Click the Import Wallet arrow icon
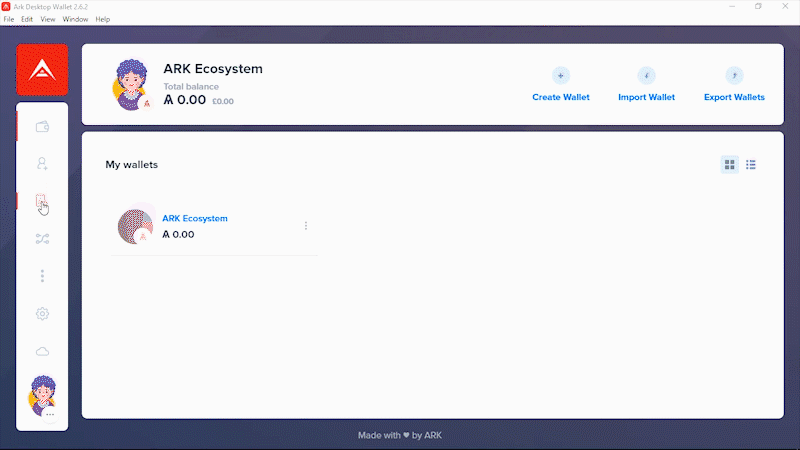The height and width of the screenshot is (450, 800). 646,76
